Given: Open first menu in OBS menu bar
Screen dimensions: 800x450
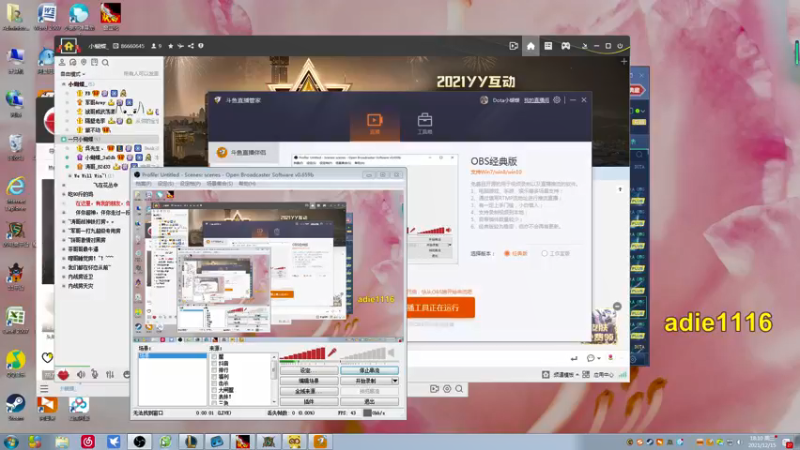Looking at the screenshot, I should pos(143,184).
